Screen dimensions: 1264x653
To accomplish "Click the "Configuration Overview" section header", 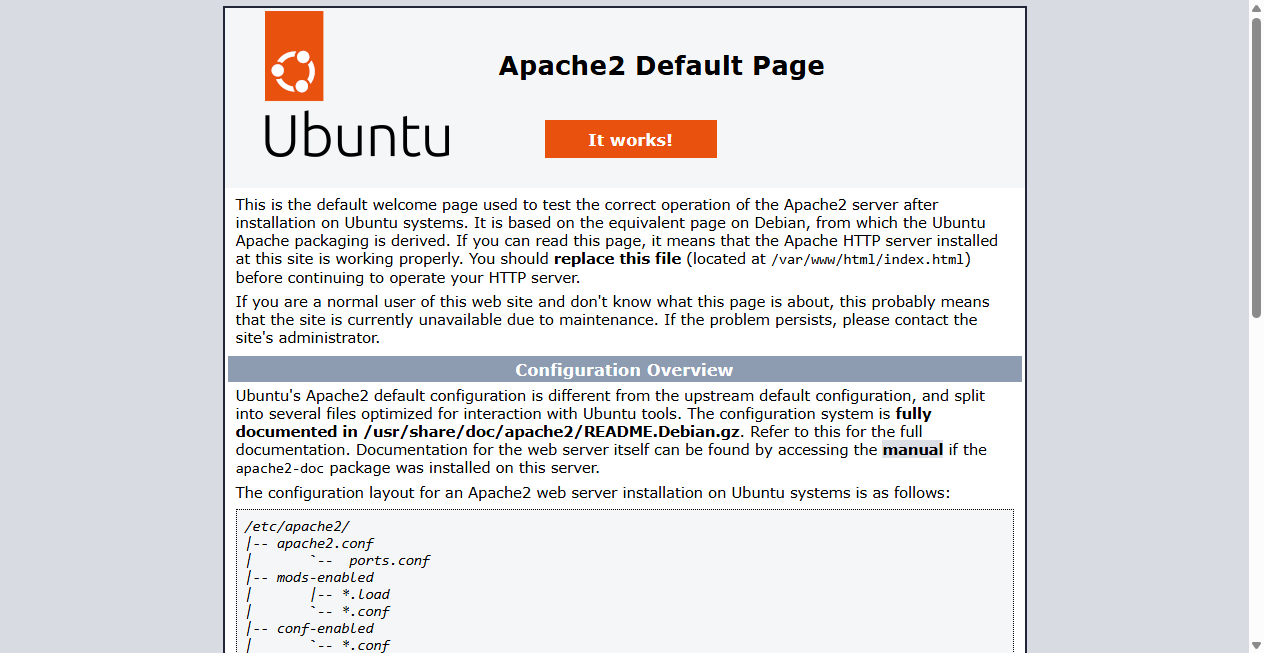I will 625,370.
